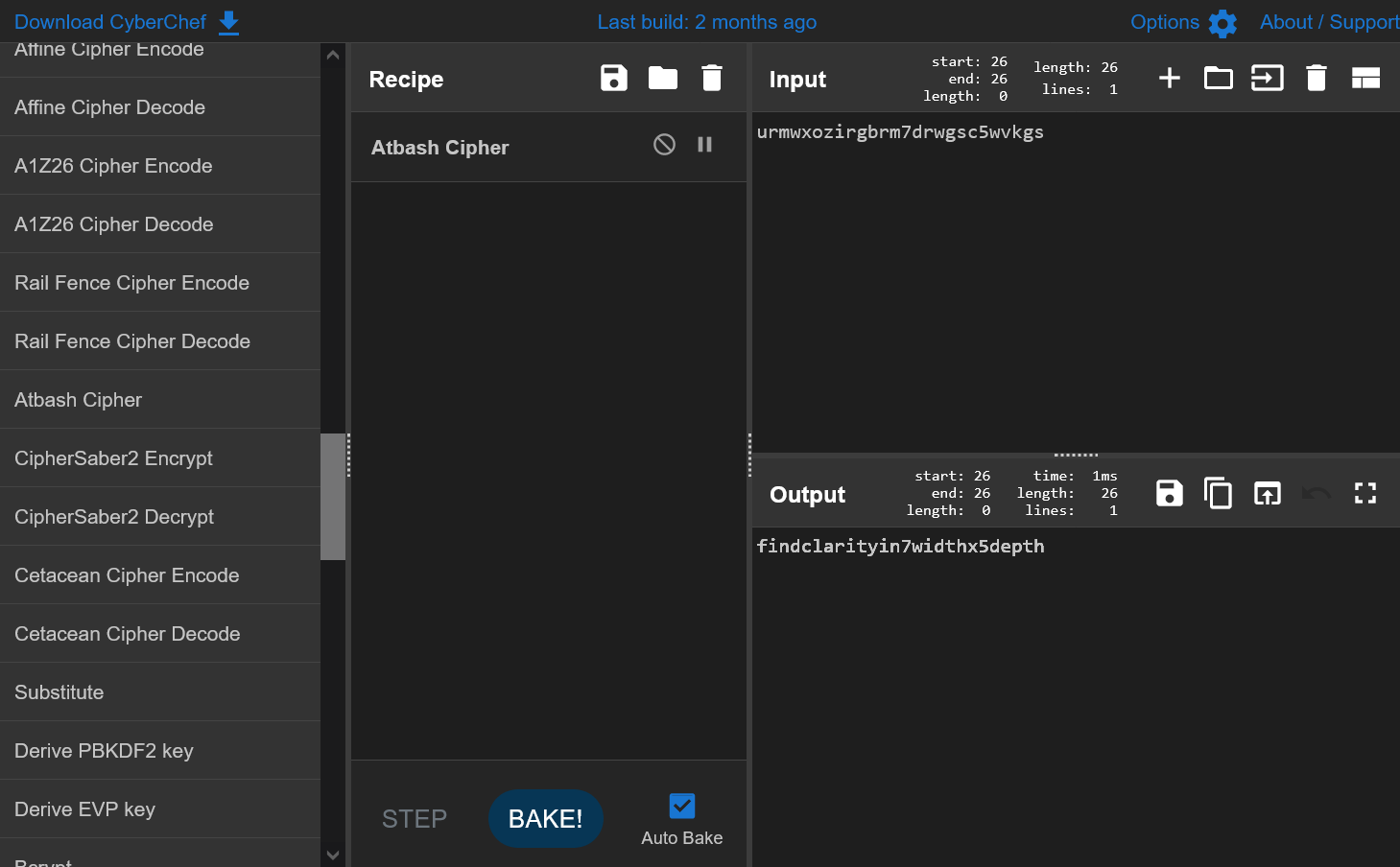Screen dimensions: 1400x867
Task: Save the current recipe
Action: 614,78
